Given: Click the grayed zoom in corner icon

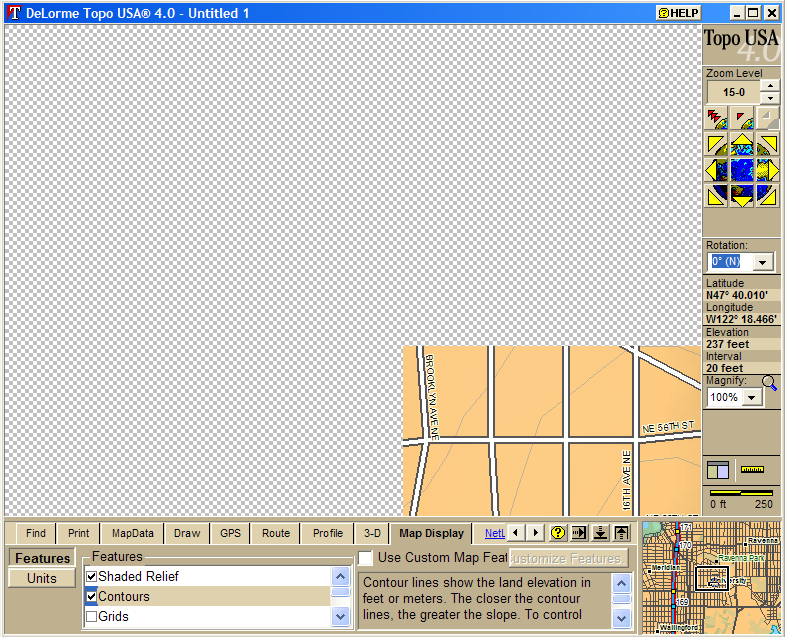Looking at the screenshot, I should coord(767,119).
